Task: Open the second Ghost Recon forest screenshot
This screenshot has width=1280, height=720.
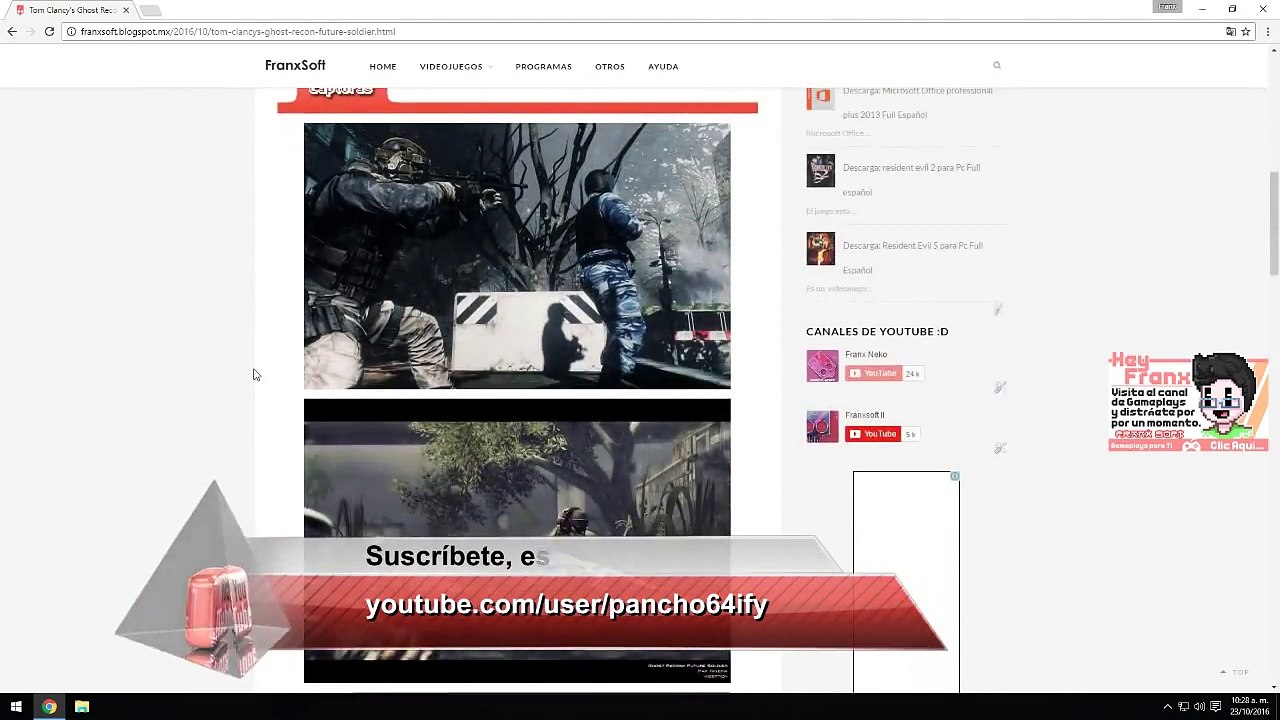Action: 517,541
